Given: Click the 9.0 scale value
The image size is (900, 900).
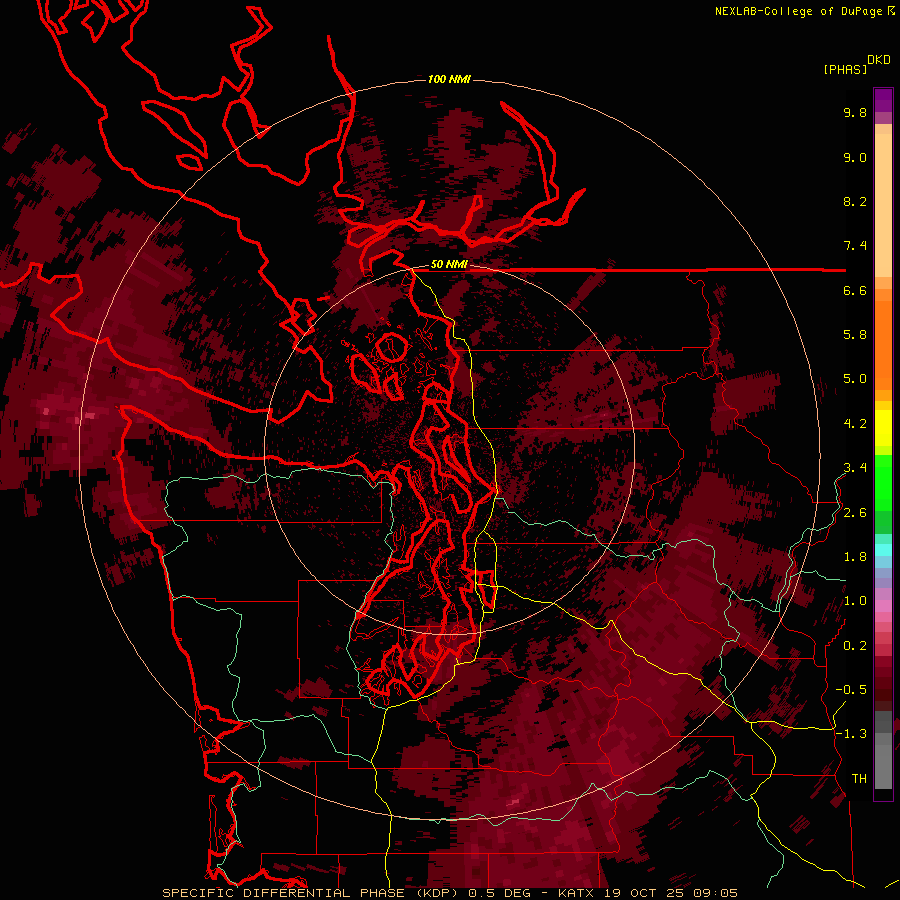Looking at the screenshot, I should coord(855,157).
